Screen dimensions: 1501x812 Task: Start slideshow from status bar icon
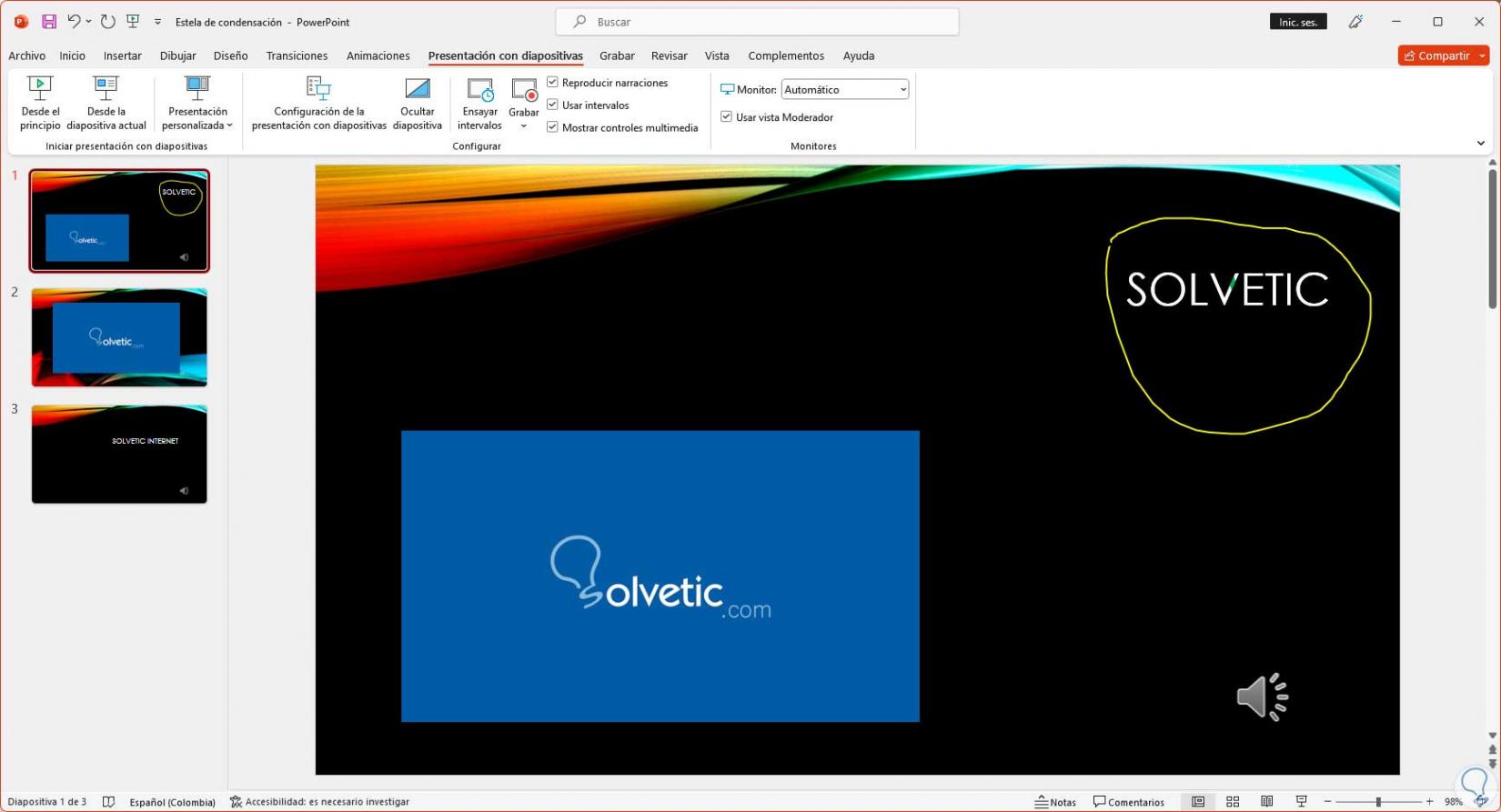pyautogui.click(x=1301, y=801)
